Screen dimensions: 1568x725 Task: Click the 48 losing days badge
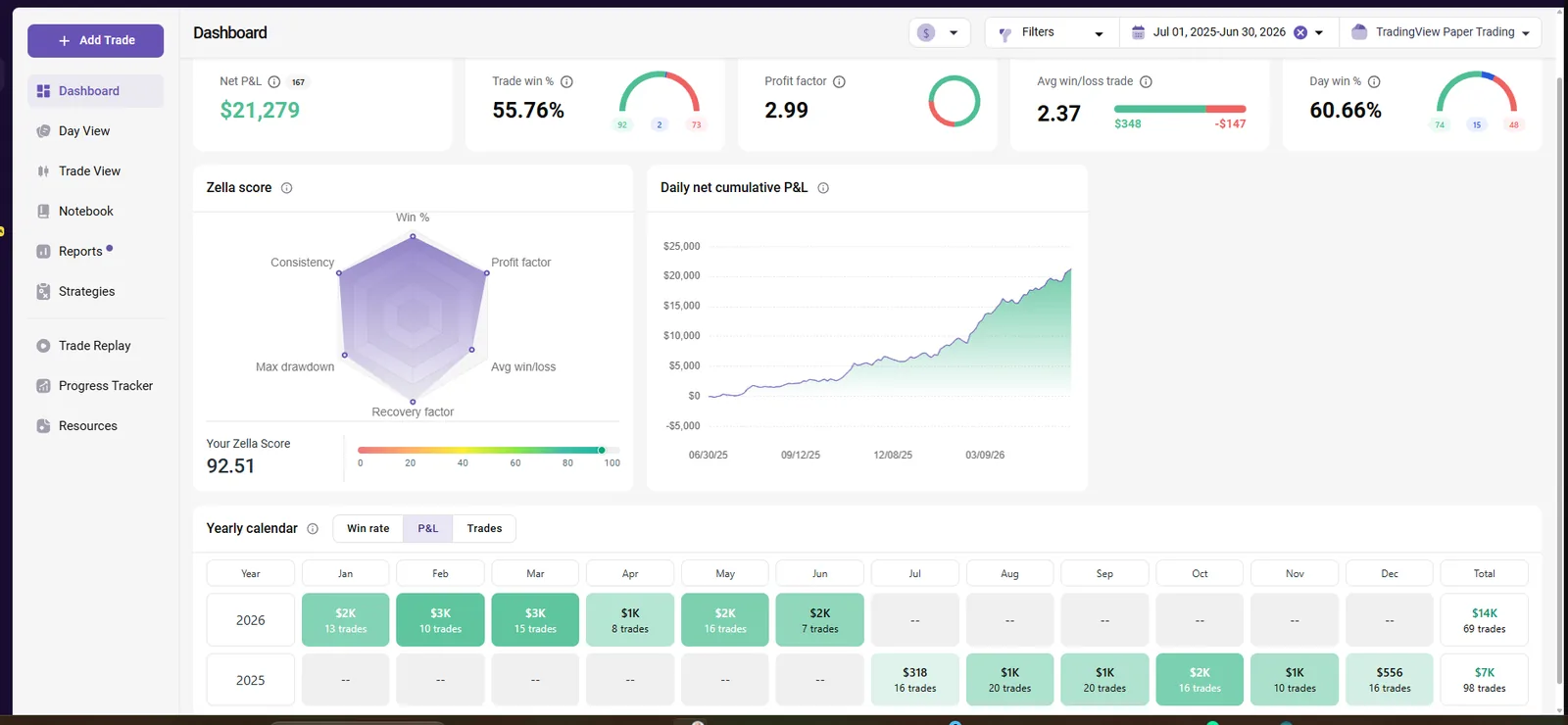point(1514,125)
